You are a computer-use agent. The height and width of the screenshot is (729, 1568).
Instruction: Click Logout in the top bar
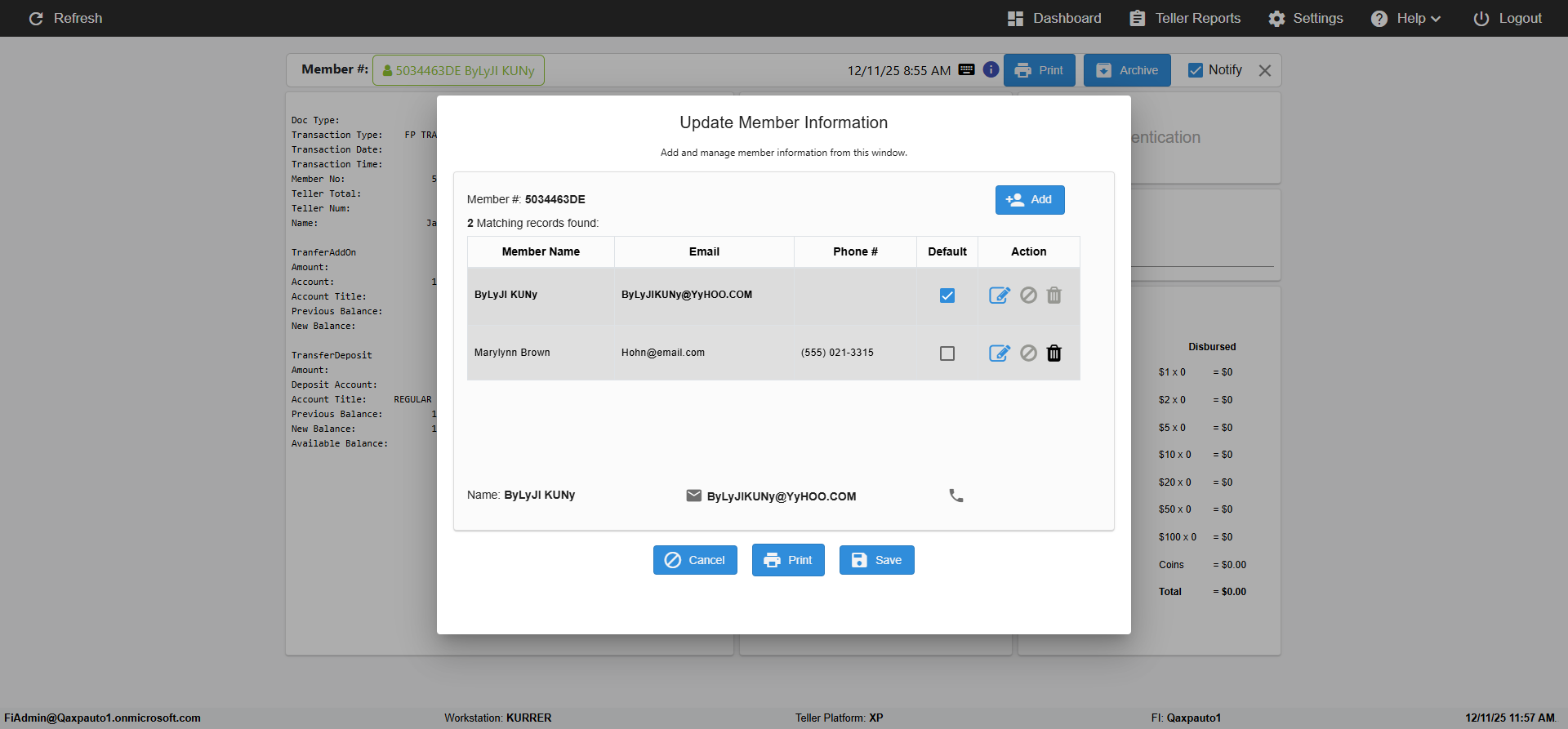tap(1508, 18)
